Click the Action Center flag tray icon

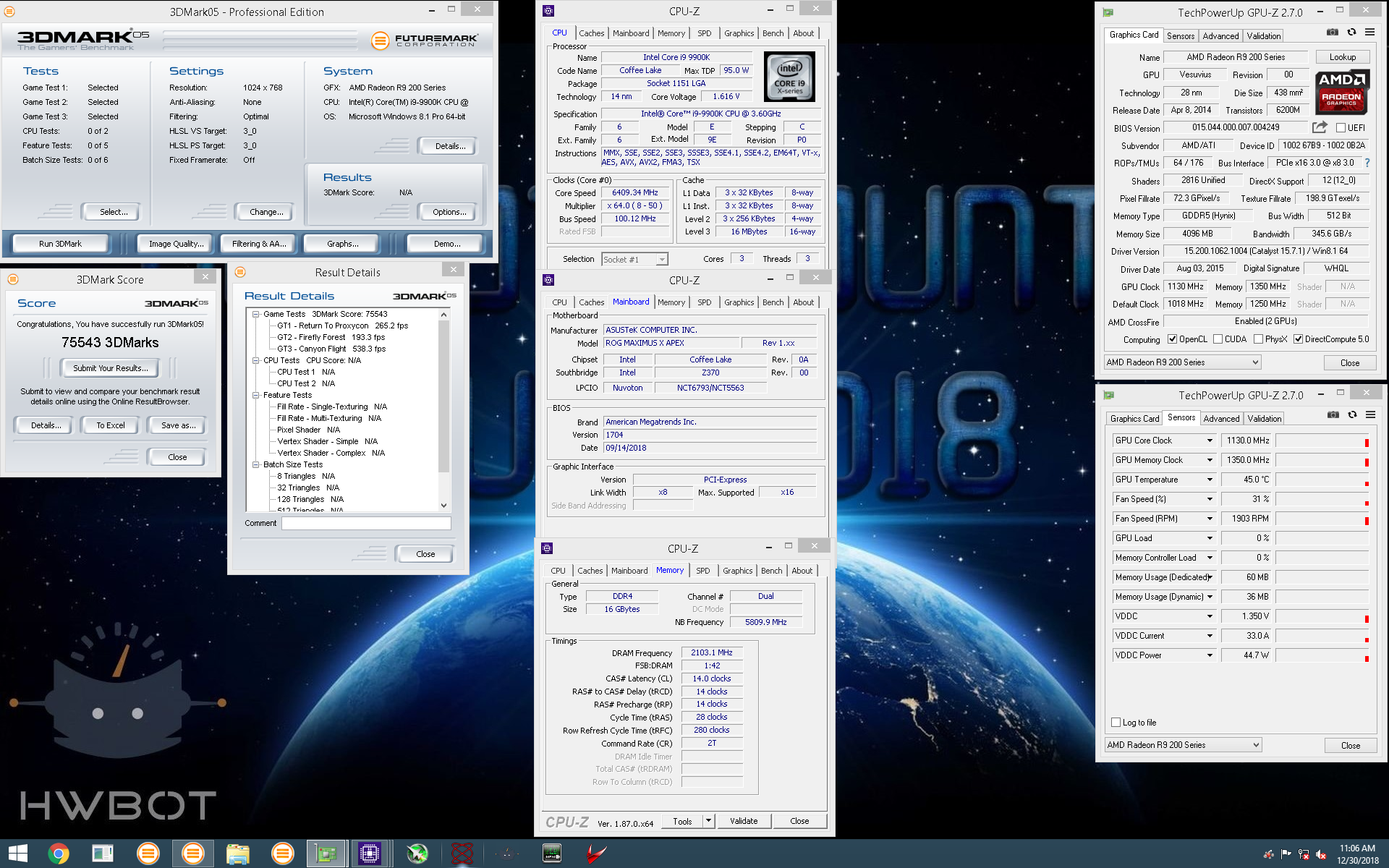1286,854
